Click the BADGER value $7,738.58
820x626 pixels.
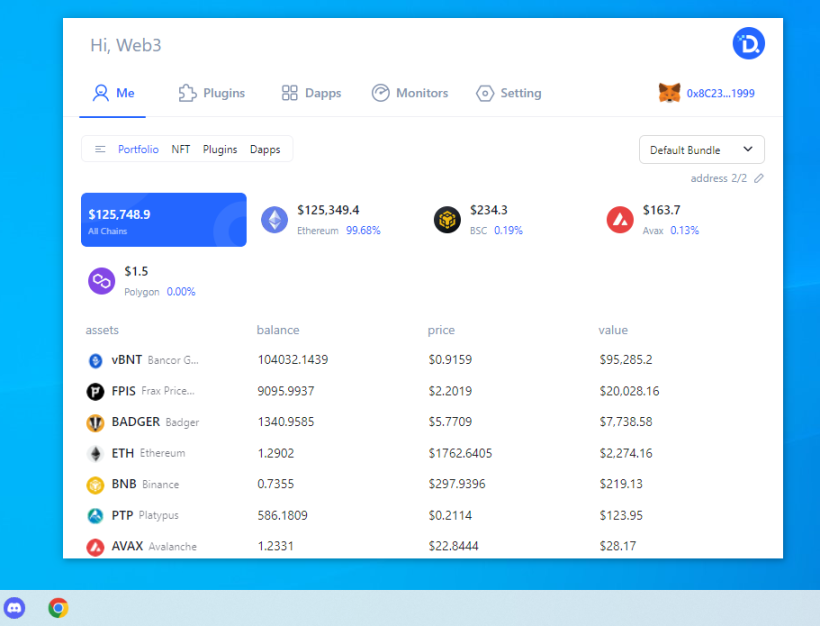coord(626,422)
